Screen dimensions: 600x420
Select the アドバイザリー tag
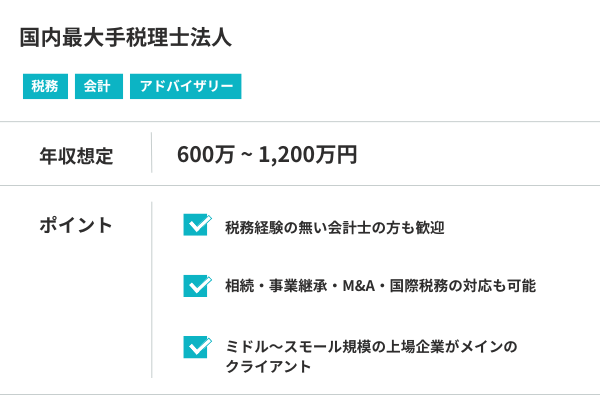pos(185,87)
